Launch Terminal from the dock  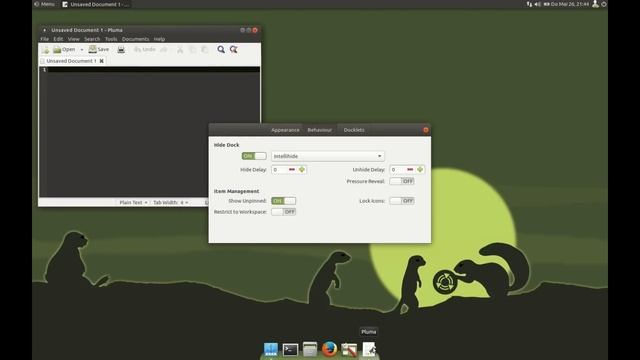(290, 350)
